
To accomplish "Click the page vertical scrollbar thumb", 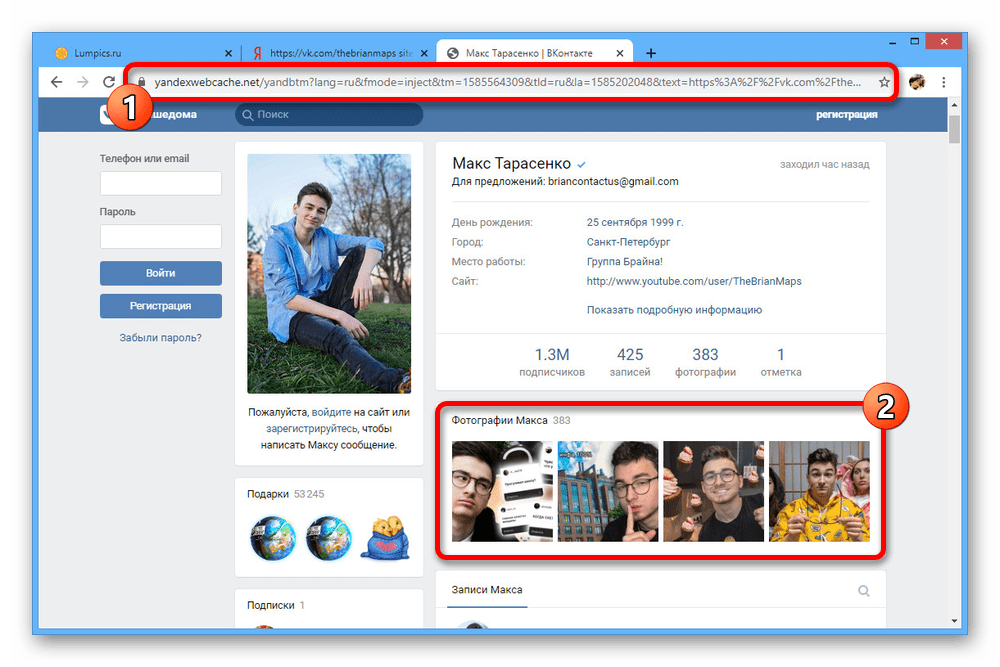I will click(954, 129).
